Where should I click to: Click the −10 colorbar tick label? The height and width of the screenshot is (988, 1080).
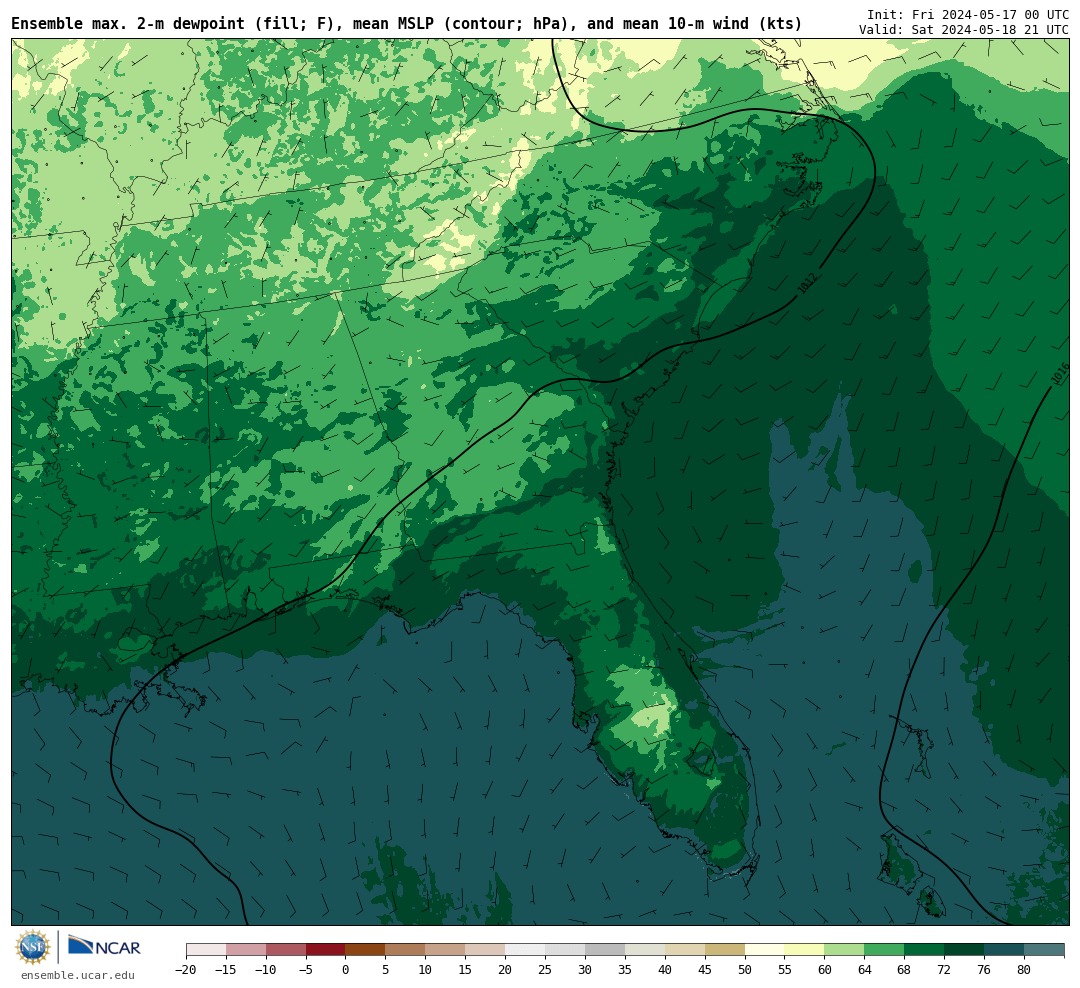coord(266,969)
